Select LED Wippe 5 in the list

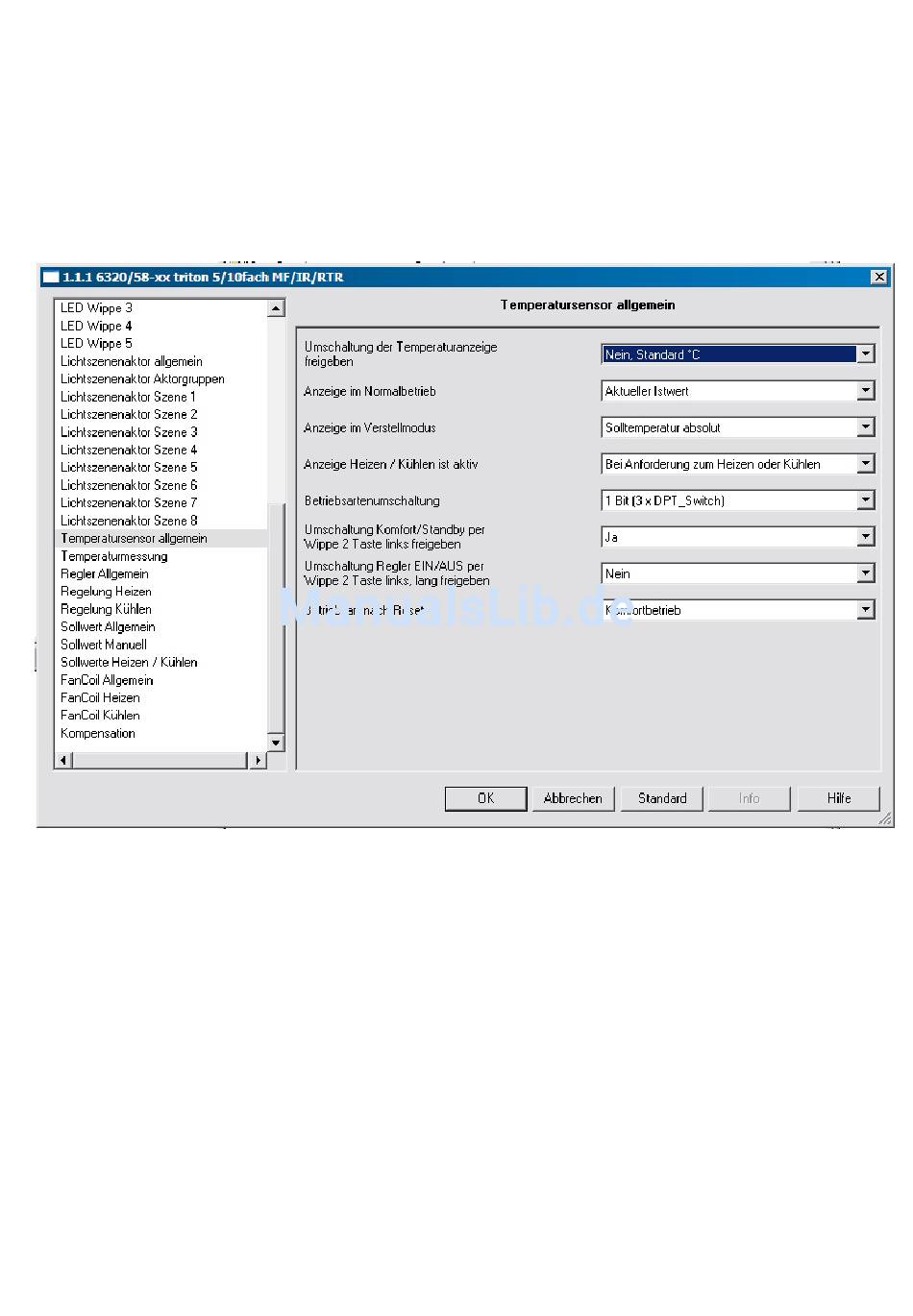[x=96, y=343]
